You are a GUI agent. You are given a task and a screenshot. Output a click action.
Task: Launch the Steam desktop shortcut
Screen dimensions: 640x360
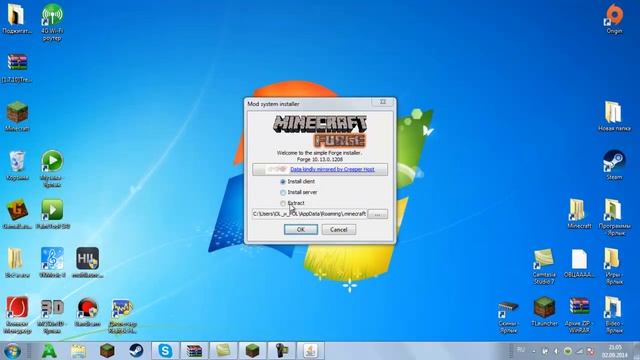coord(614,165)
